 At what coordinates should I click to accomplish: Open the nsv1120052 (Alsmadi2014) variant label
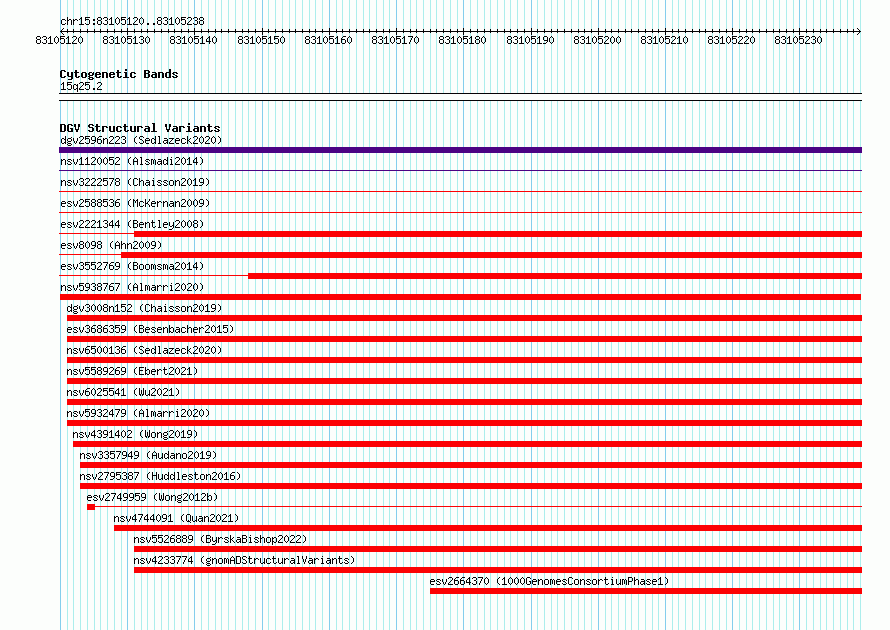(132, 161)
